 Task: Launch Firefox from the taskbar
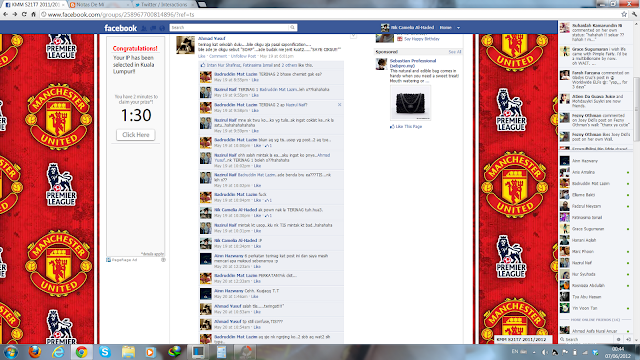[35, 352]
